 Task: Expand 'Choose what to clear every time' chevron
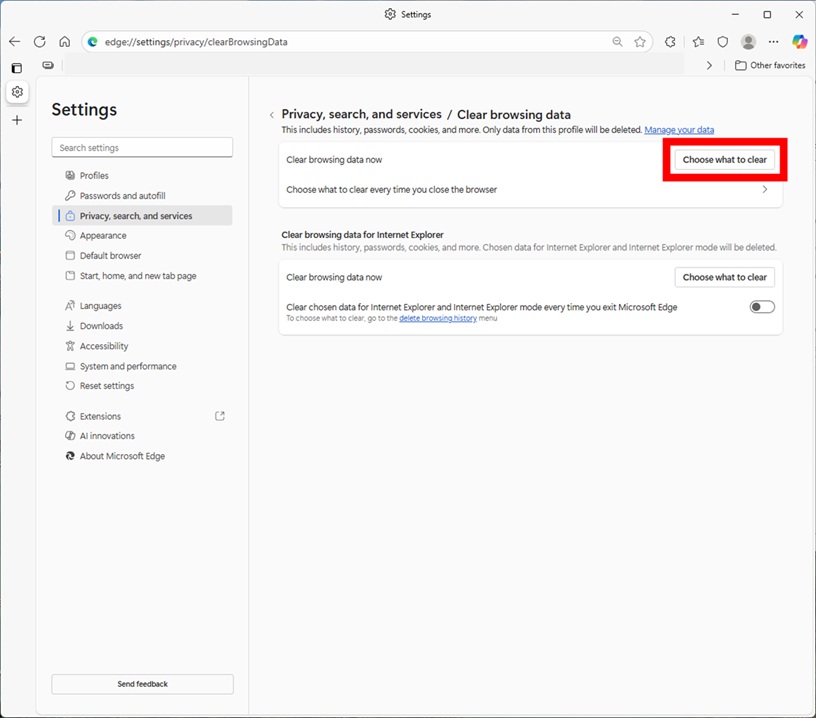tap(765, 189)
